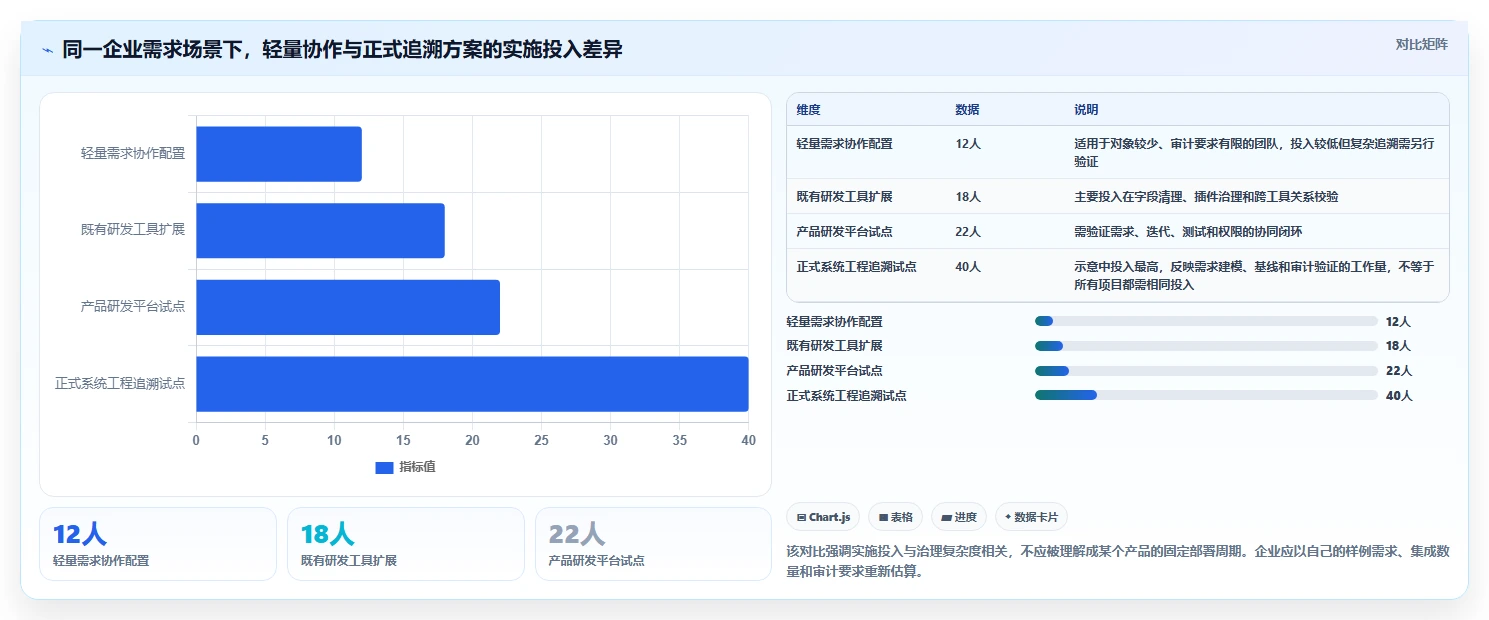Click the progress bar for 正式系统工程追溯试点
This screenshot has width=1489, height=620.
[1206, 396]
